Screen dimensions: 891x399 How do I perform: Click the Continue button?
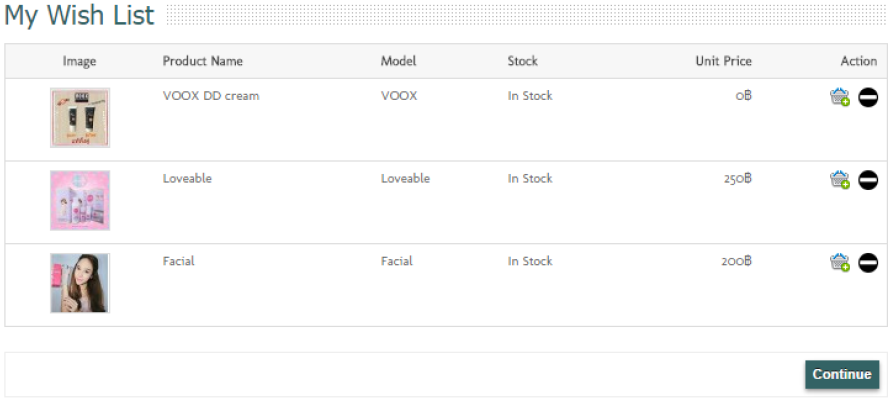tap(842, 375)
